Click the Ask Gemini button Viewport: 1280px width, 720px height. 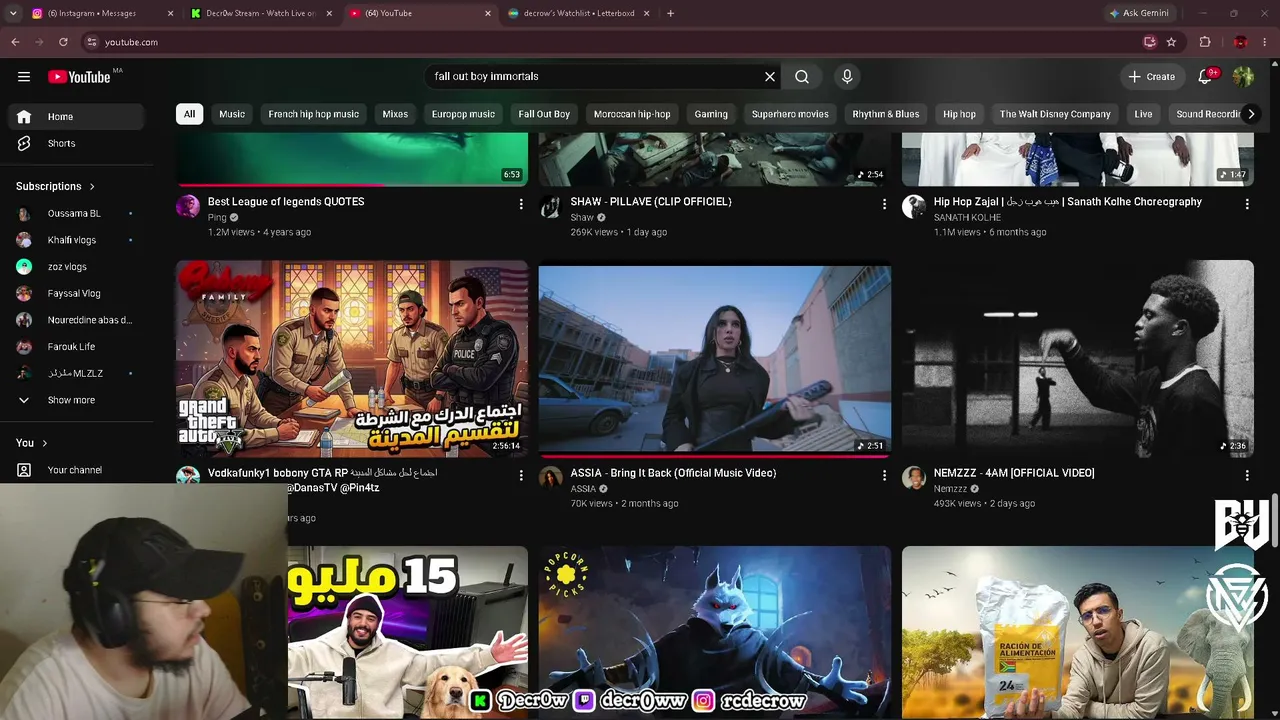coord(1139,13)
